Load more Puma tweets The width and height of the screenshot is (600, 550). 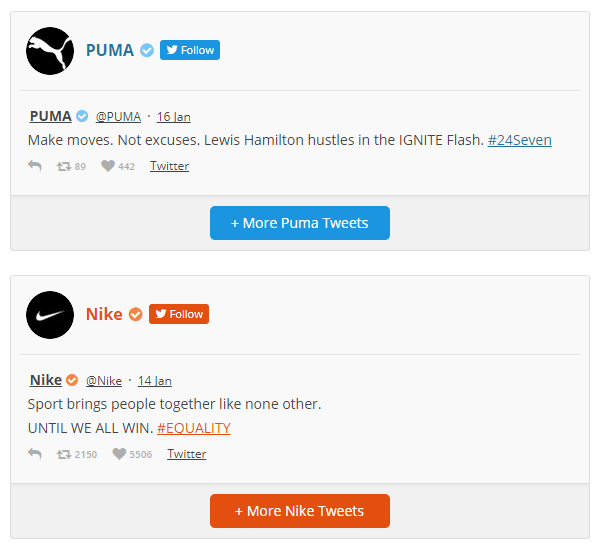[299, 223]
